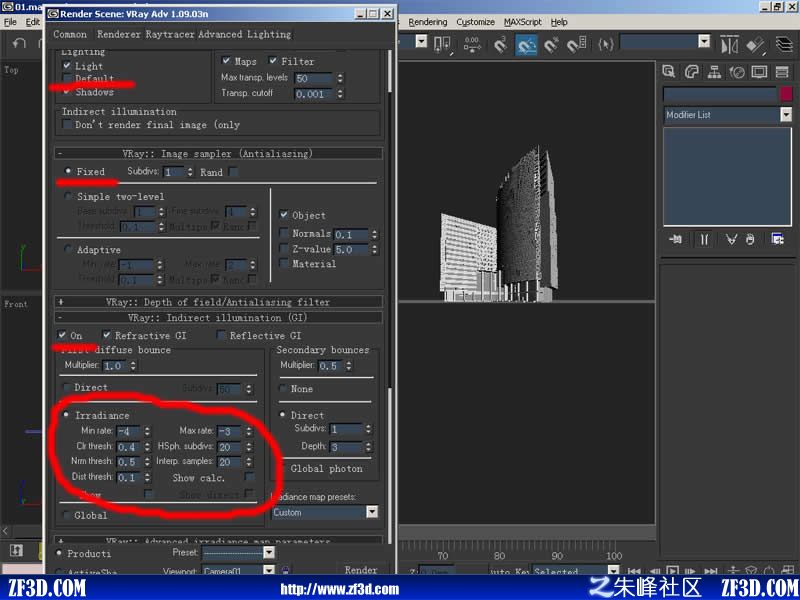
Task: Collapse VRay Image sampler (Antialiasing) rollout
Action: pyautogui.click(x=219, y=153)
